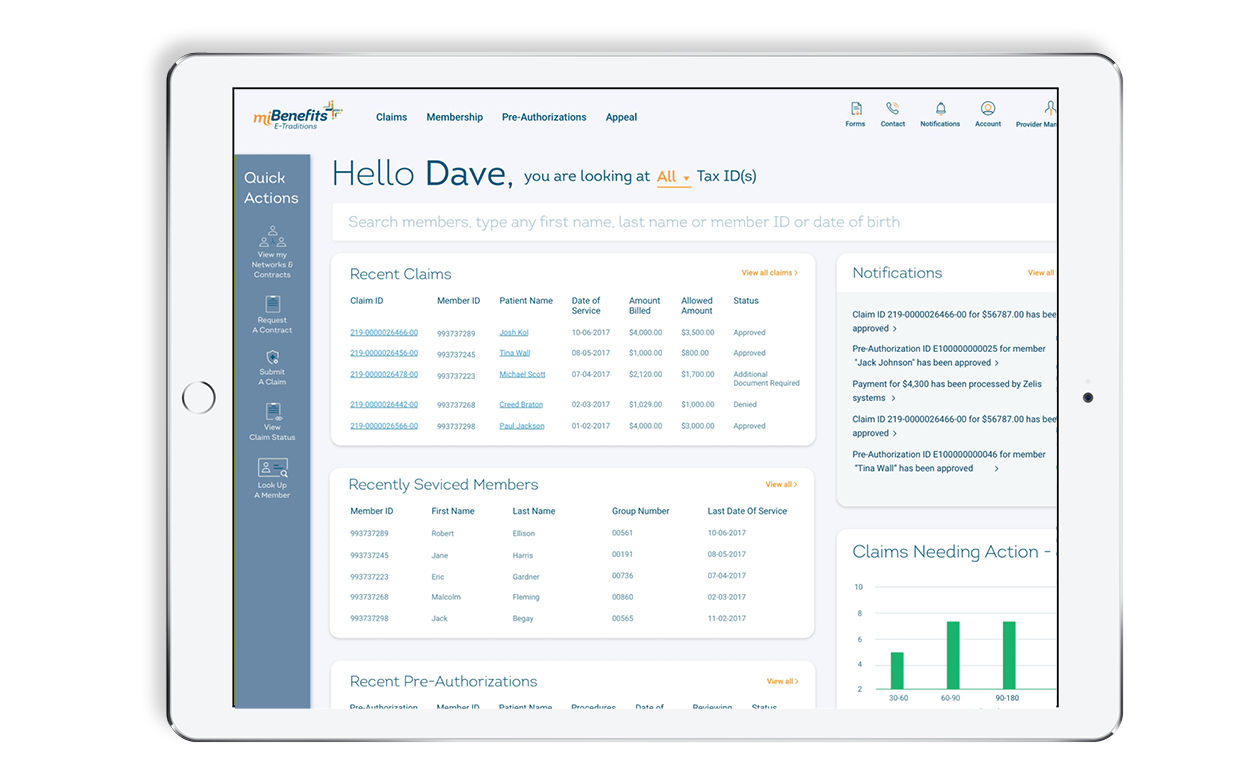Screen dimensions: 1250x781
Task: Open patient Tina Wall link
Action: click(515, 353)
